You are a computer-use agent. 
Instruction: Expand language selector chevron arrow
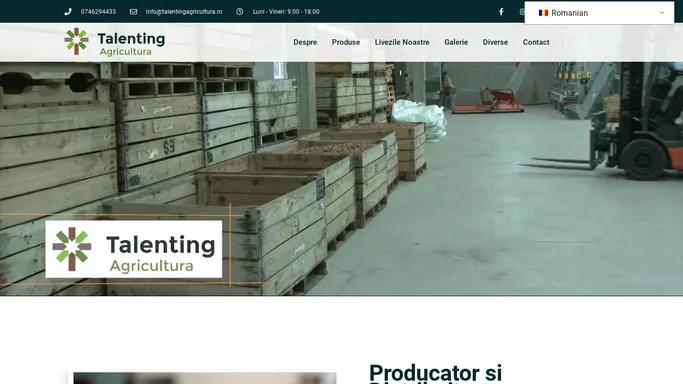coord(662,13)
